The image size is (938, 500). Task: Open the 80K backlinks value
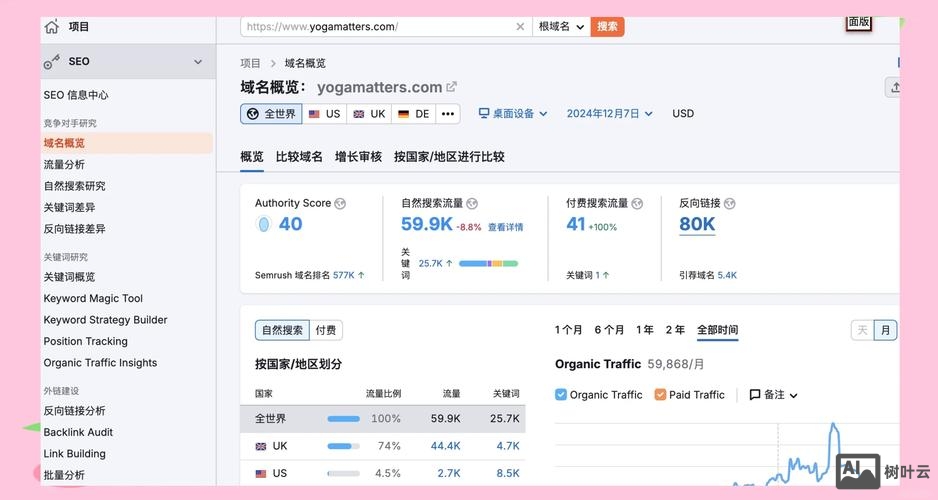click(x=697, y=224)
